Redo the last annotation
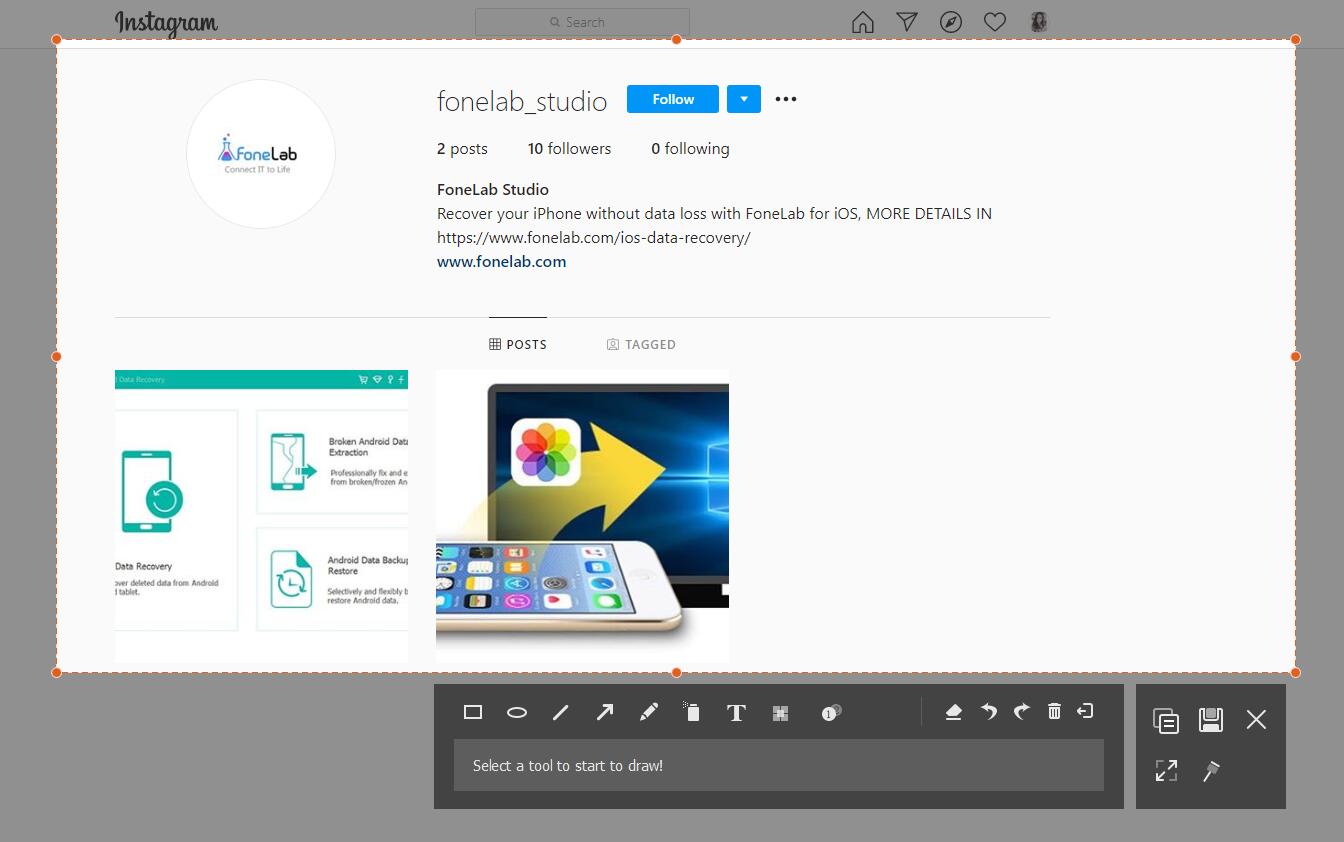The image size is (1344, 842). tap(1021, 711)
